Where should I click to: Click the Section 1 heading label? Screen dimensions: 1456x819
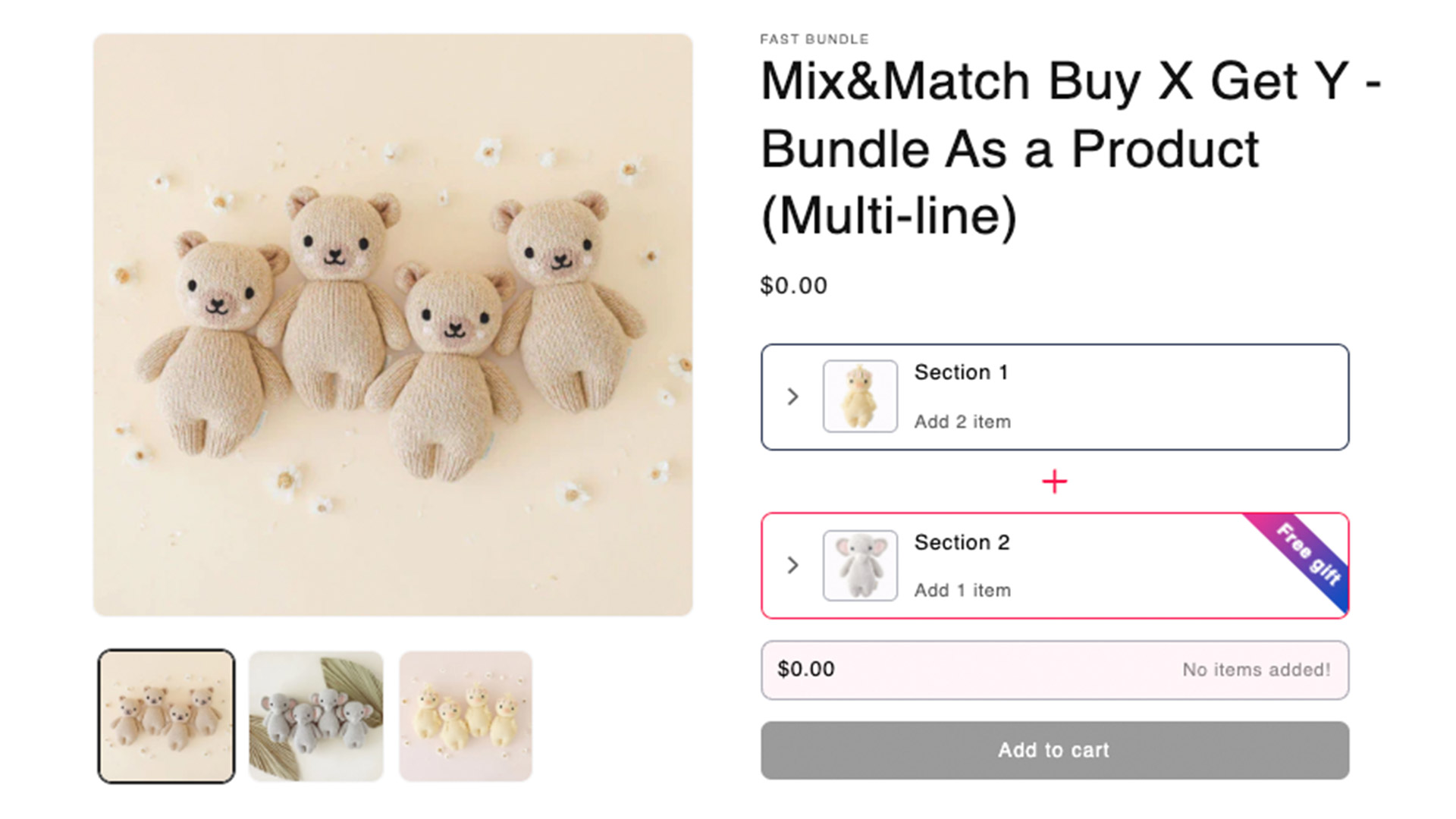click(961, 372)
